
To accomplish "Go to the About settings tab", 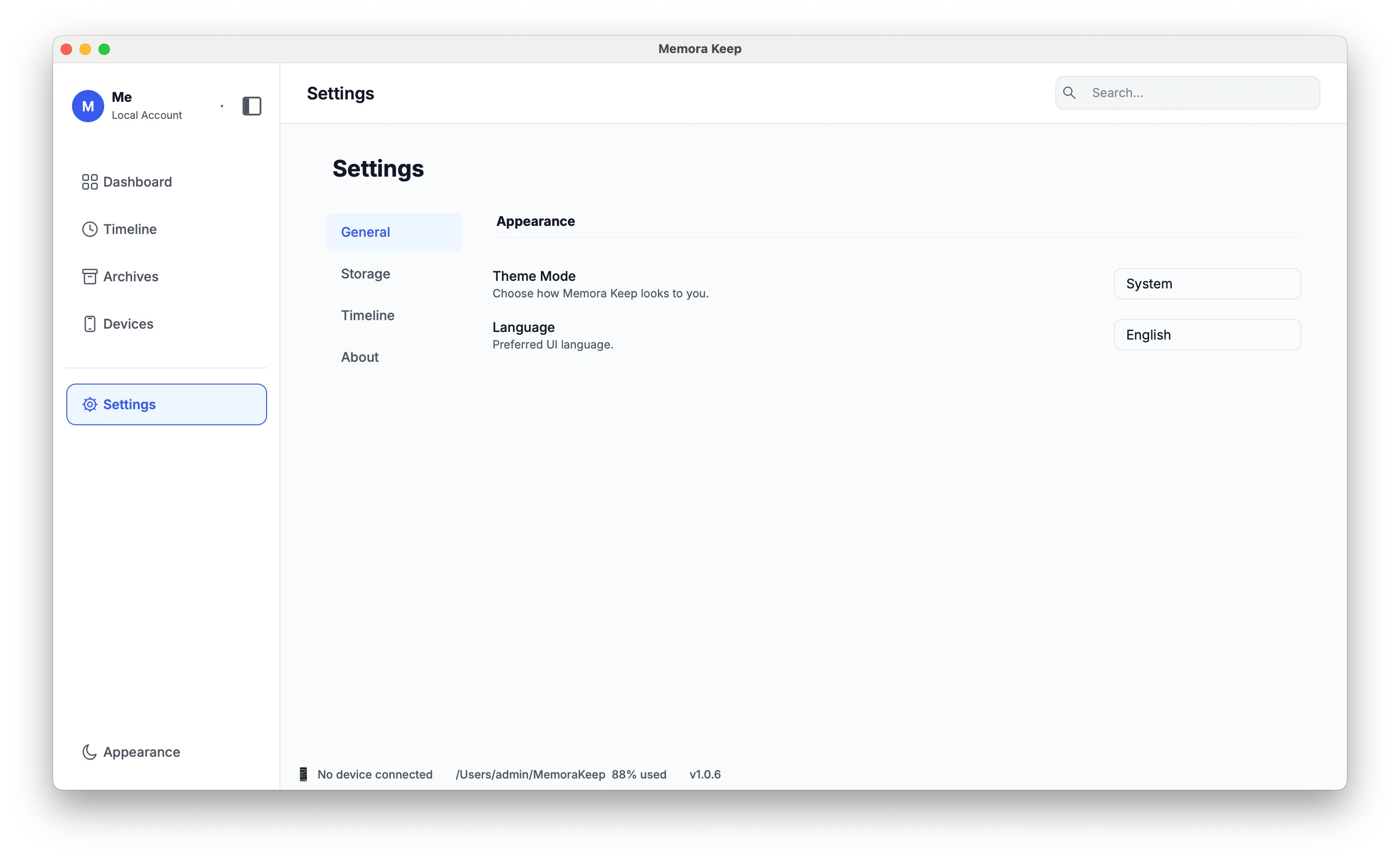I will click(394, 357).
